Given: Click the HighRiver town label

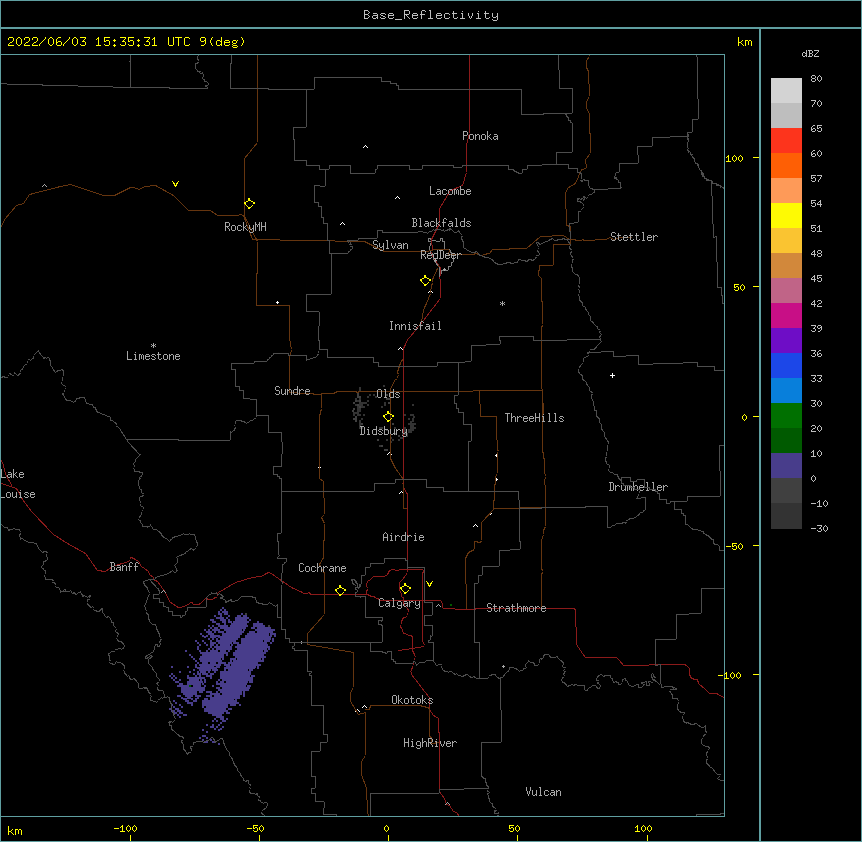Looking at the screenshot, I should pos(430,743).
